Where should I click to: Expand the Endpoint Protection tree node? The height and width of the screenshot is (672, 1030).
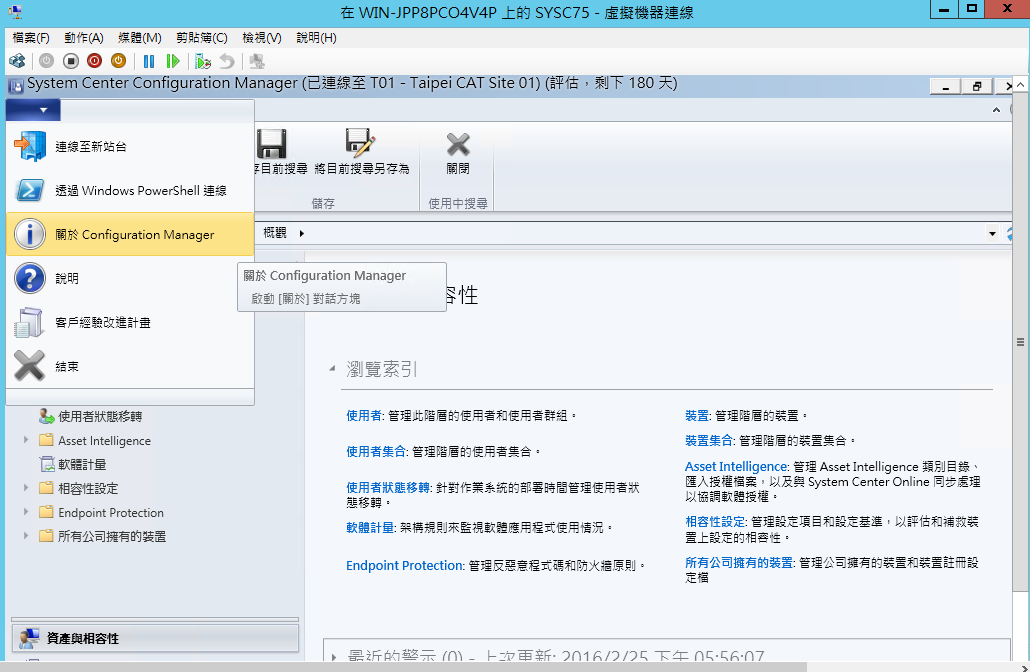coord(26,512)
